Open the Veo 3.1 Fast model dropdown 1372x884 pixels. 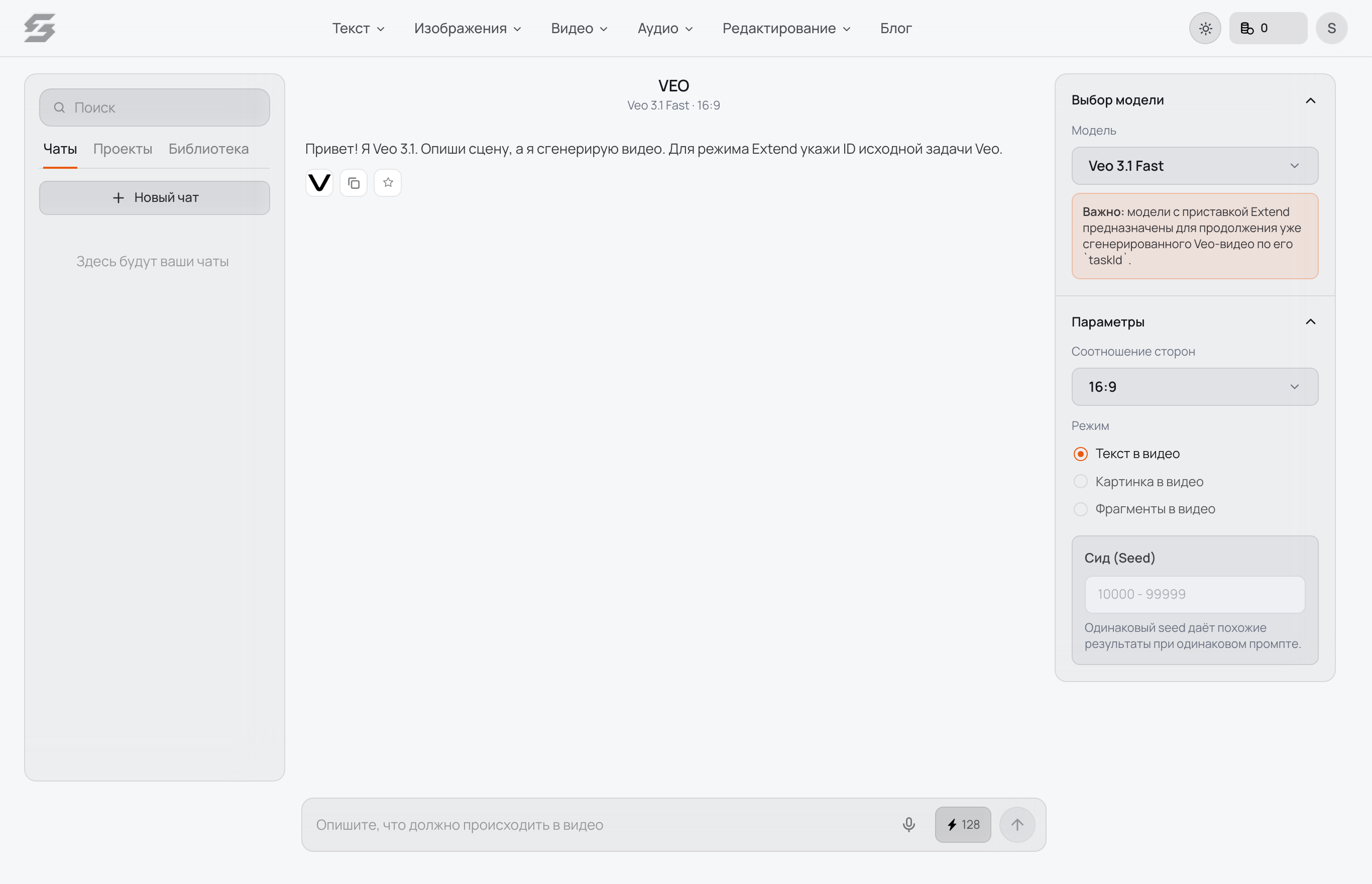1195,166
